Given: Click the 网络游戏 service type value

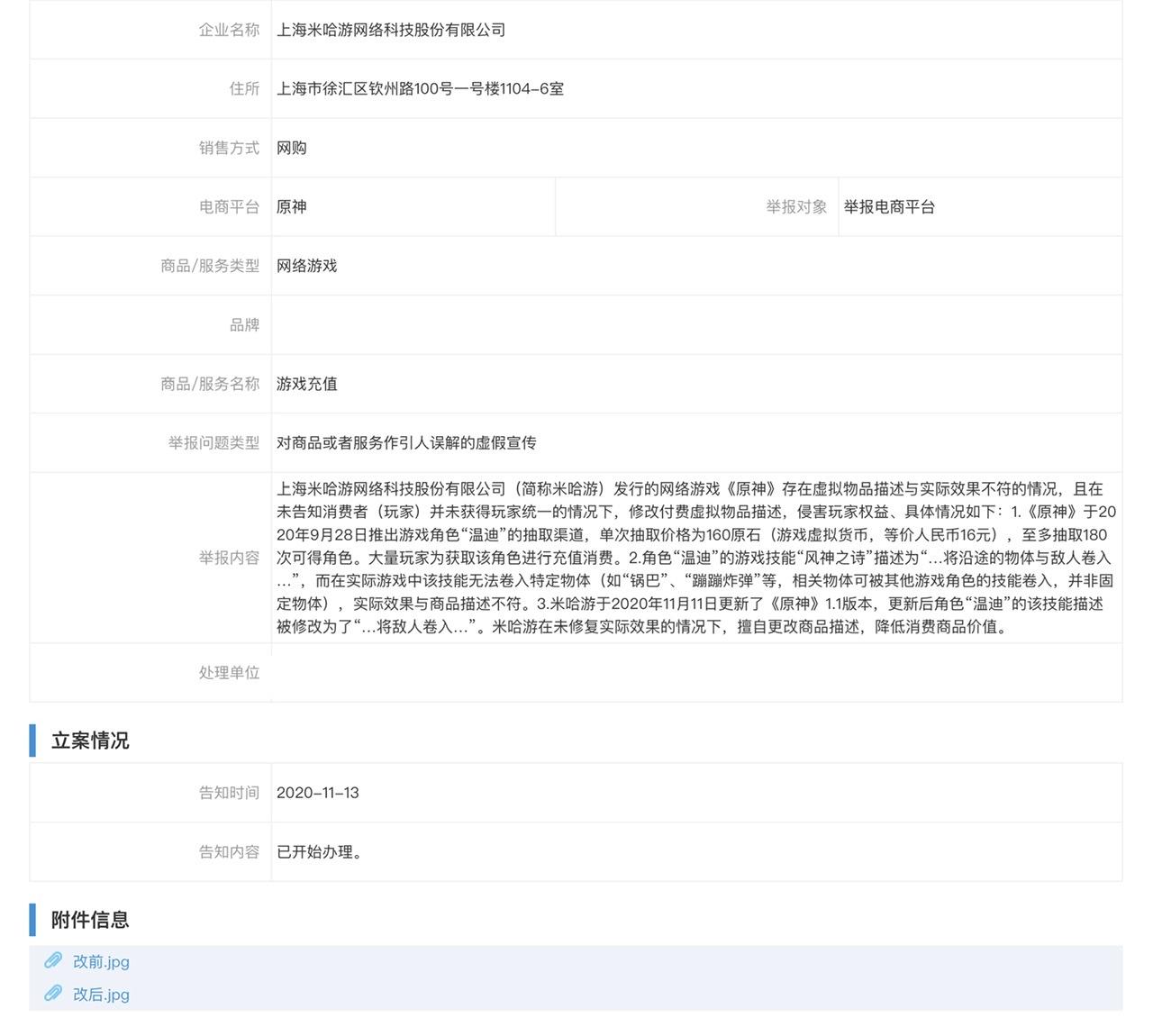Looking at the screenshot, I should click(307, 266).
